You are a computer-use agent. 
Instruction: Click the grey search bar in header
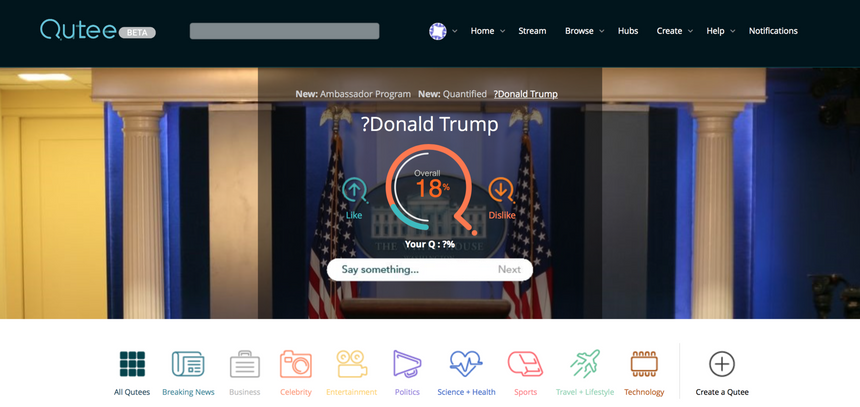pyautogui.click(x=284, y=31)
